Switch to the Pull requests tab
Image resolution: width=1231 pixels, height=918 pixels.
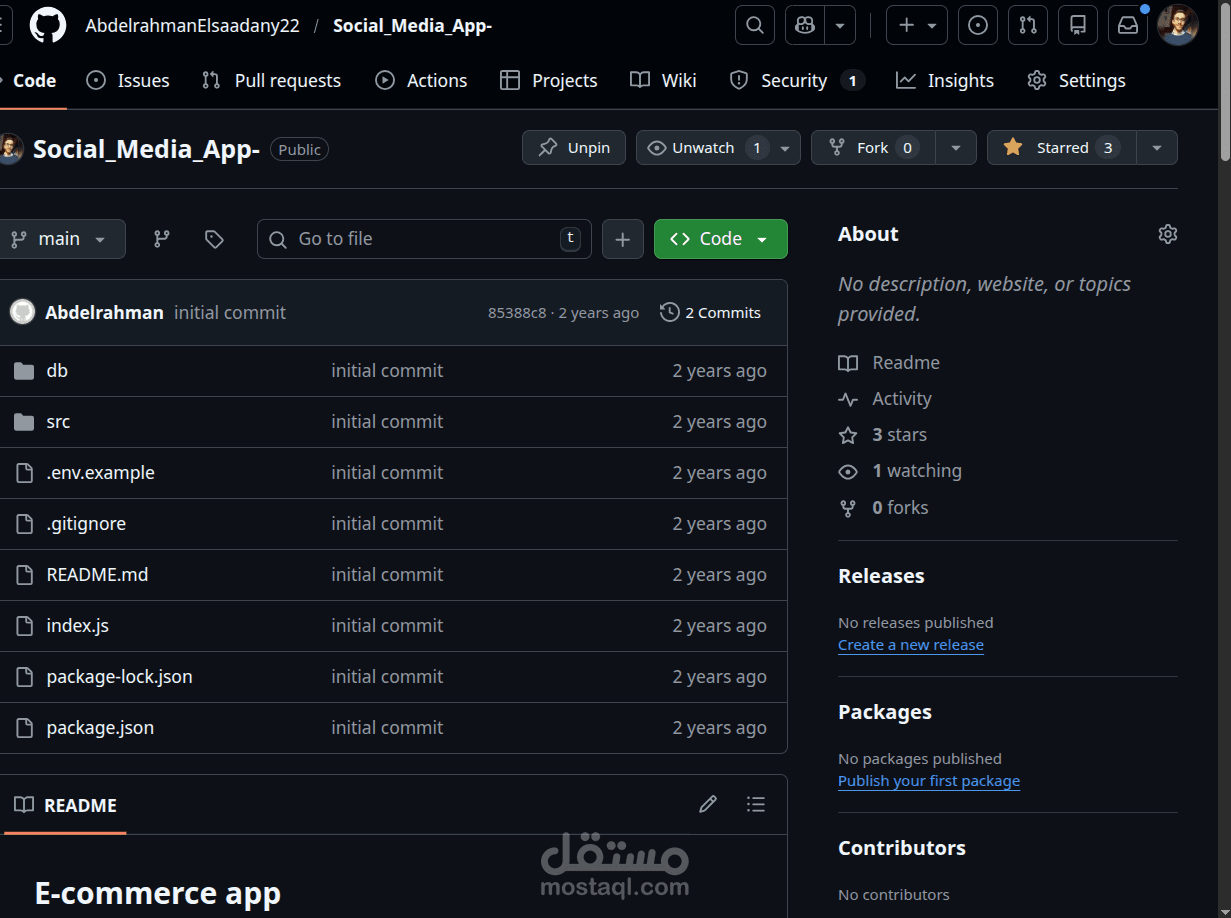coord(271,80)
